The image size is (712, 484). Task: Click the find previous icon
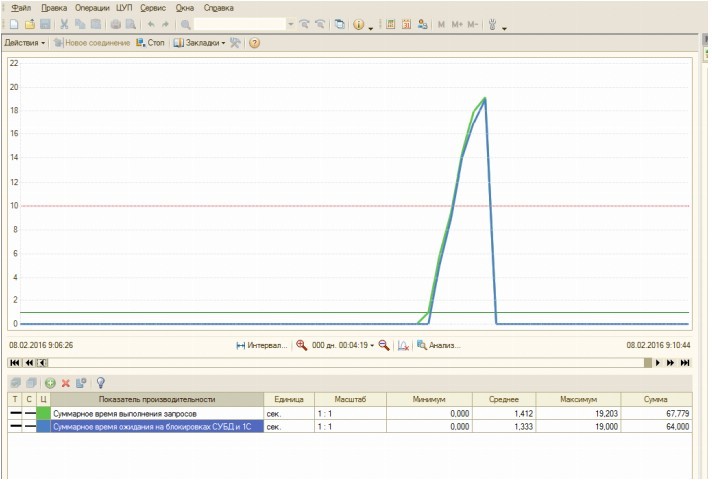coord(320,25)
